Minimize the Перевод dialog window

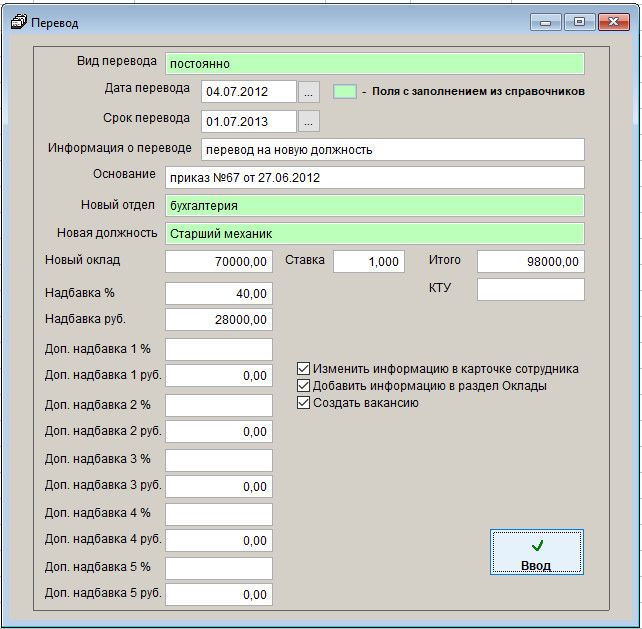pyautogui.click(x=547, y=21)
